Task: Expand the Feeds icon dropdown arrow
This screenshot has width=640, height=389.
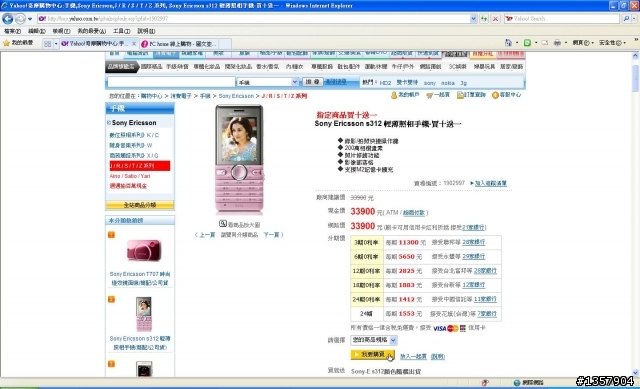Action: tap(536, 42)
